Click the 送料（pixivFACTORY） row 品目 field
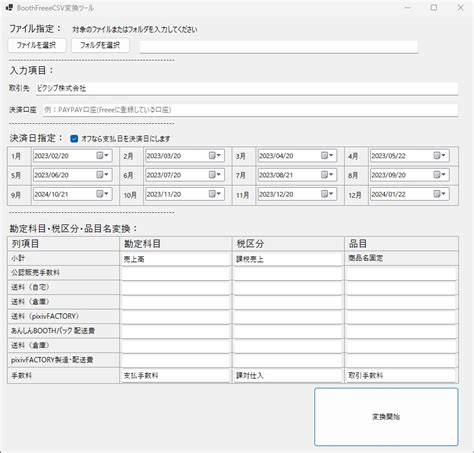474x453 pixels. click(401, 317)
